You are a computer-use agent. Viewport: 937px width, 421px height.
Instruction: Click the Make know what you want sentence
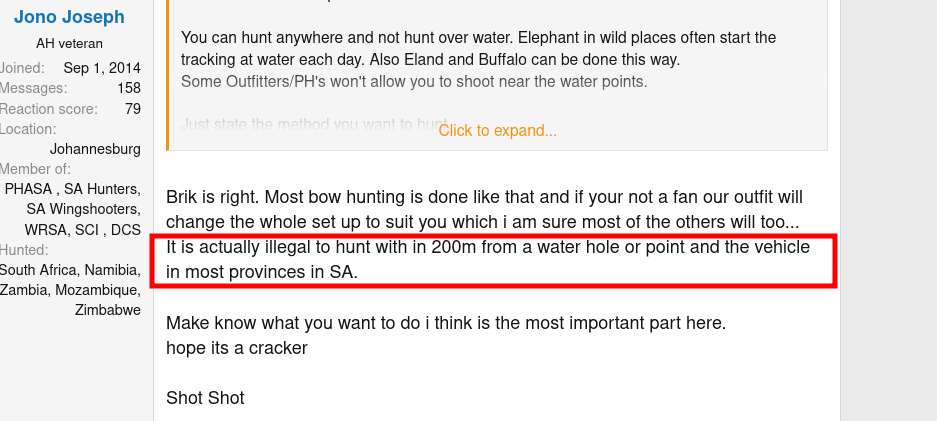tap(446, 323)
